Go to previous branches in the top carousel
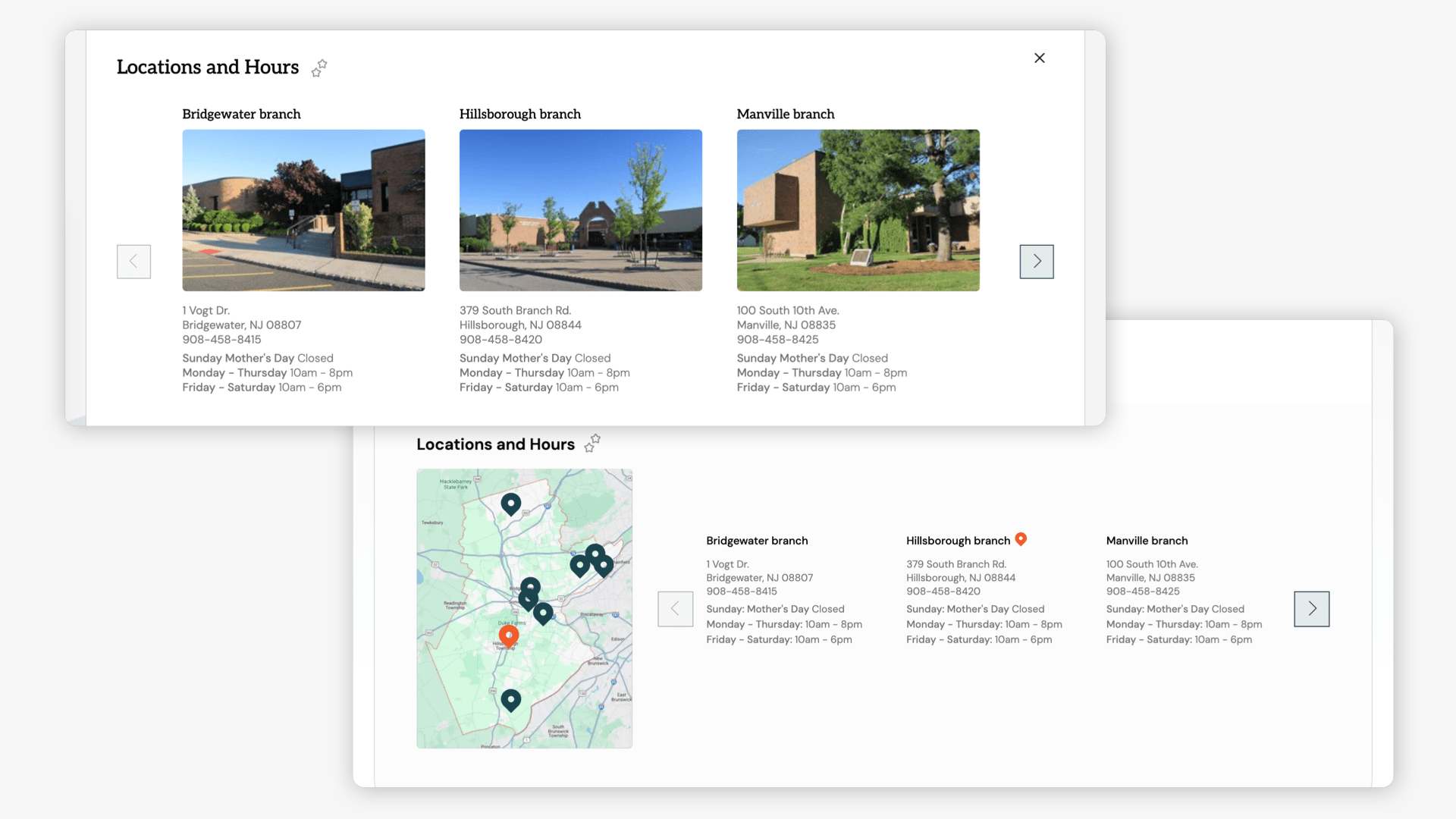 coord(133,262)
